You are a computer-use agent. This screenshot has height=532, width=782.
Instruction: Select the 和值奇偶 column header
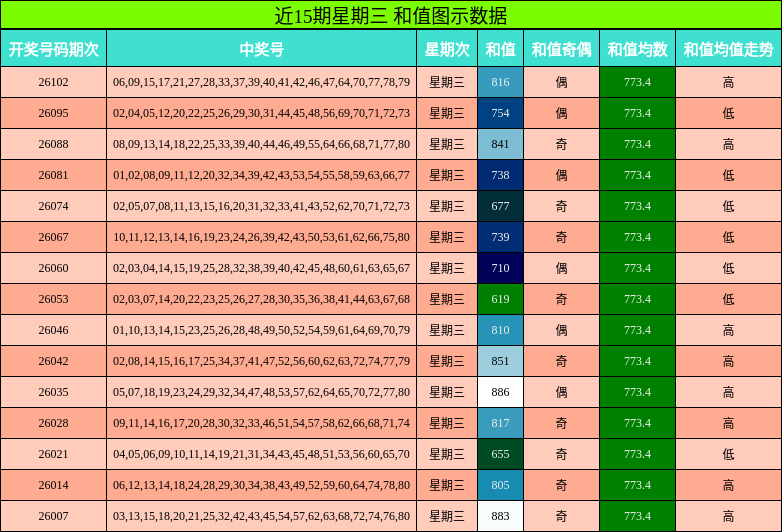click(561, 49)
